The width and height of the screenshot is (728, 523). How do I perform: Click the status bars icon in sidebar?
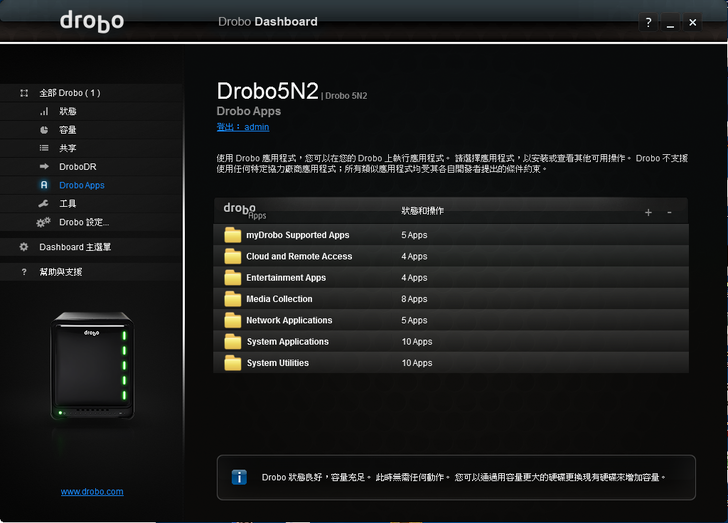click(44, 111)
